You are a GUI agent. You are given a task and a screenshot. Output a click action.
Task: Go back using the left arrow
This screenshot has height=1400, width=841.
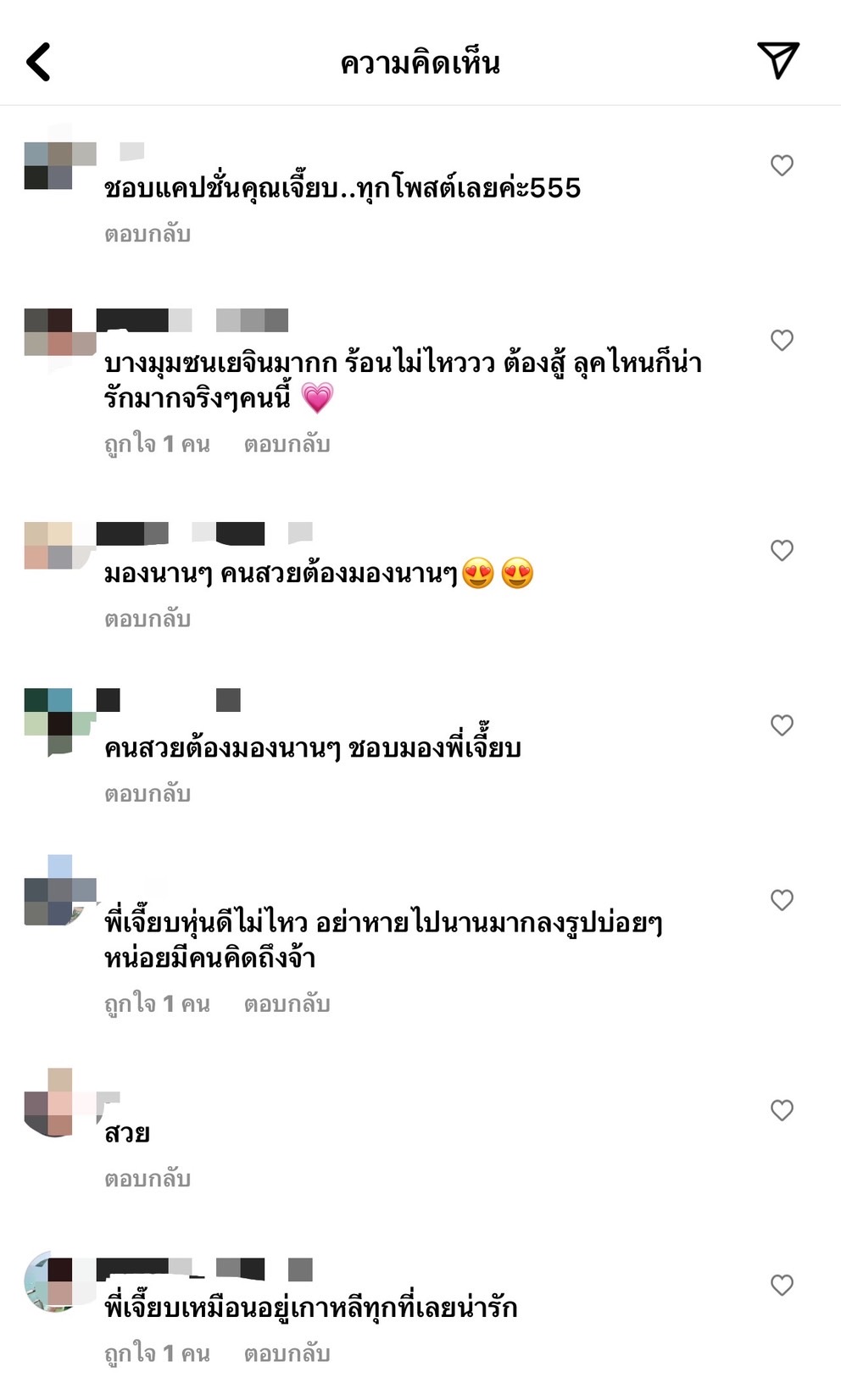tap(38, 62)
